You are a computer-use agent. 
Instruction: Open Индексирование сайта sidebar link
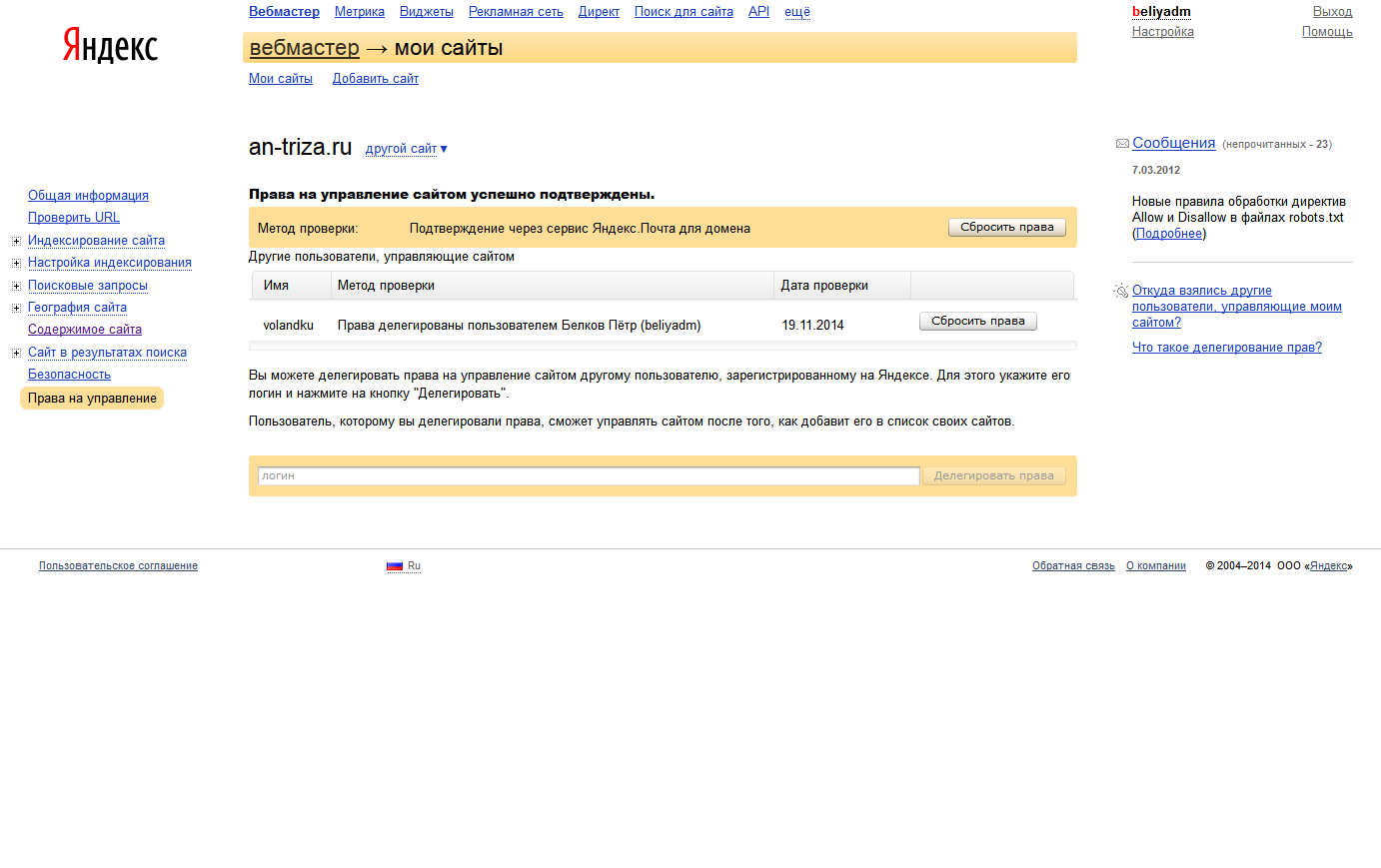pyautogui.click(x=96, y=241)
